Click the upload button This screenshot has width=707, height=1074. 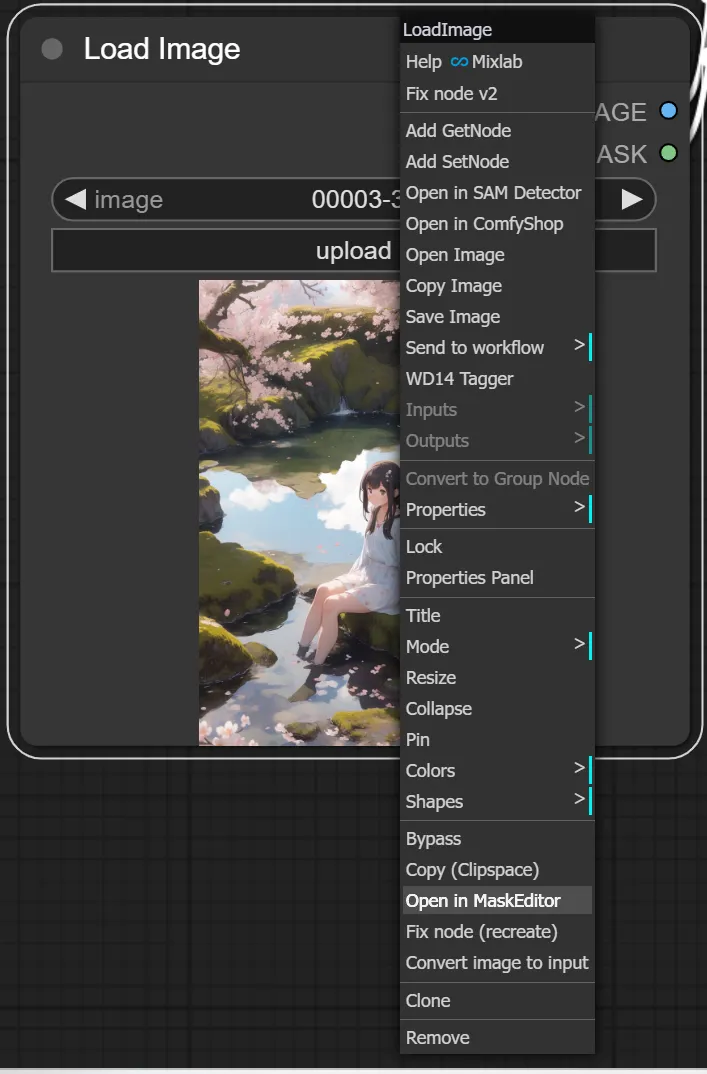(354, 251)
